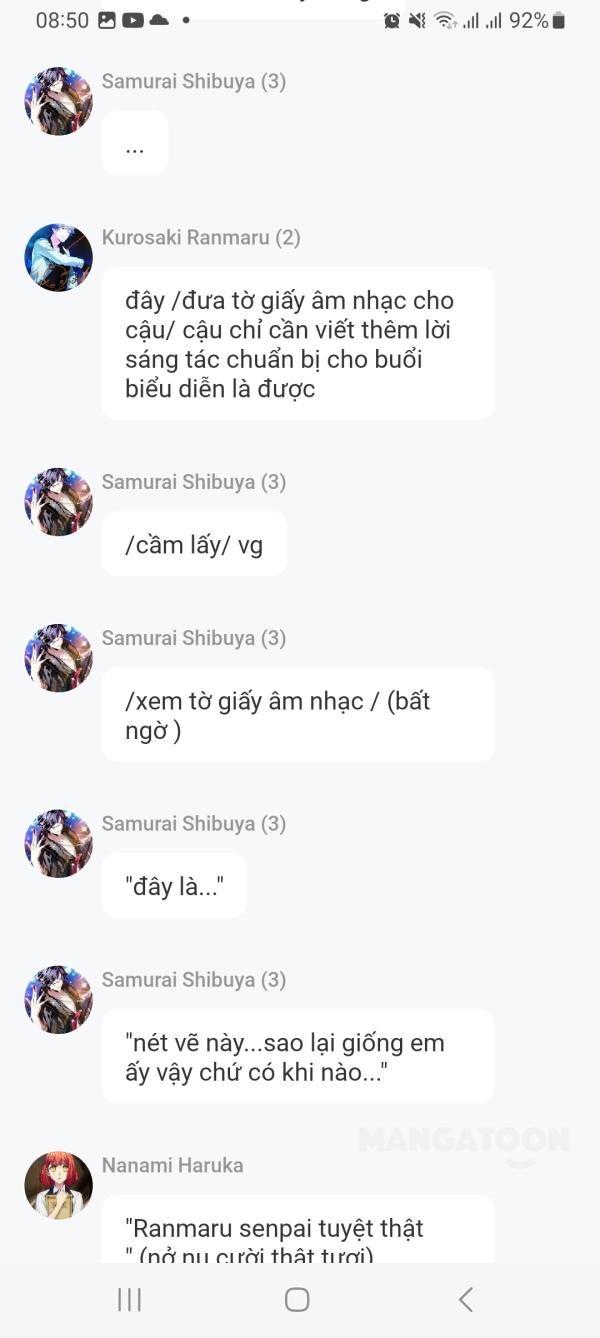Viewport: 600px width, 1338px height.
Task: Tap the Nanami Haruka name label
Action: 172,1165
